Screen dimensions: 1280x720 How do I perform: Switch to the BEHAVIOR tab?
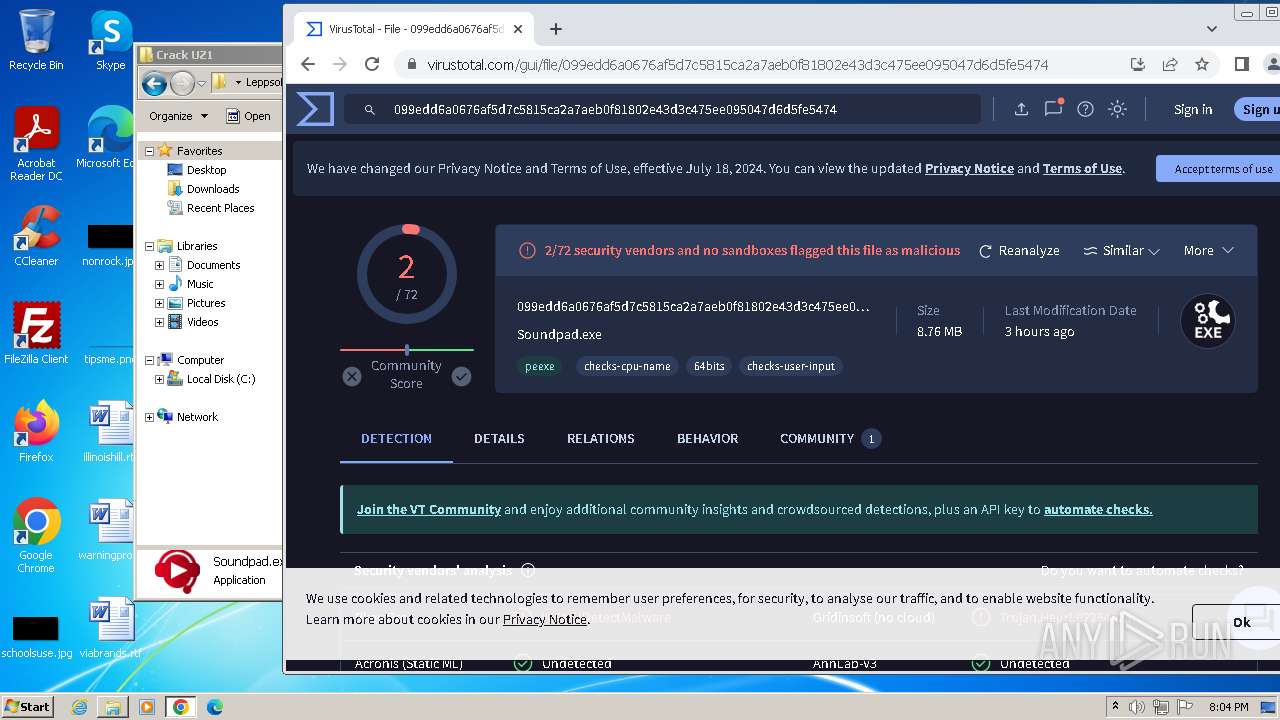coord(707,438)
